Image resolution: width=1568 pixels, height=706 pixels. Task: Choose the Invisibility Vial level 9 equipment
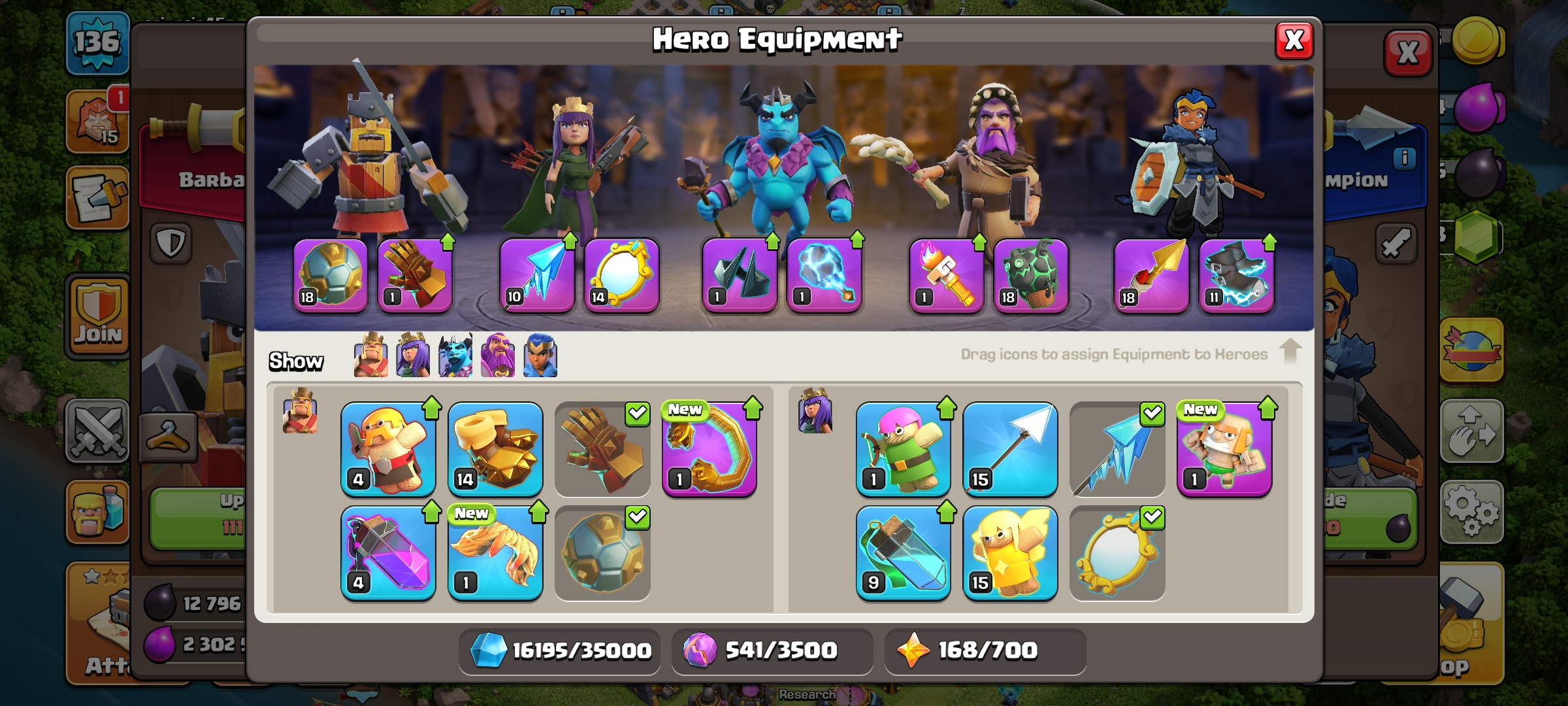[x=904, y=553]
